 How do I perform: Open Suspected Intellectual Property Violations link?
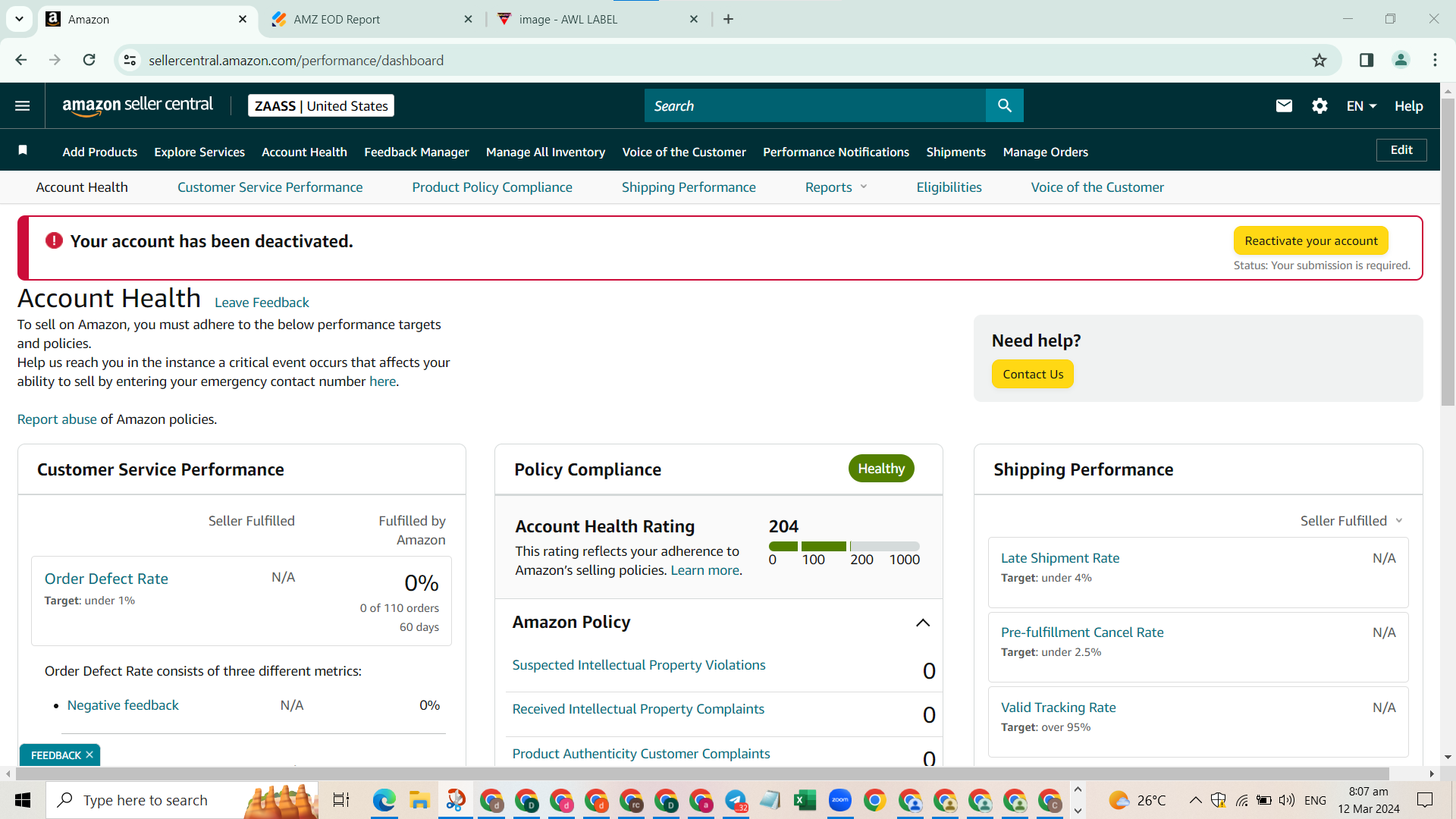click(639, 665)
